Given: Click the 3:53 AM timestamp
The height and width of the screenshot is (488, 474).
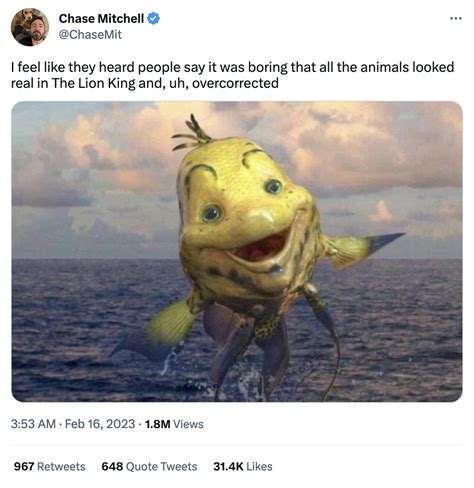Looking at the screenshot, I should (33, 424).
